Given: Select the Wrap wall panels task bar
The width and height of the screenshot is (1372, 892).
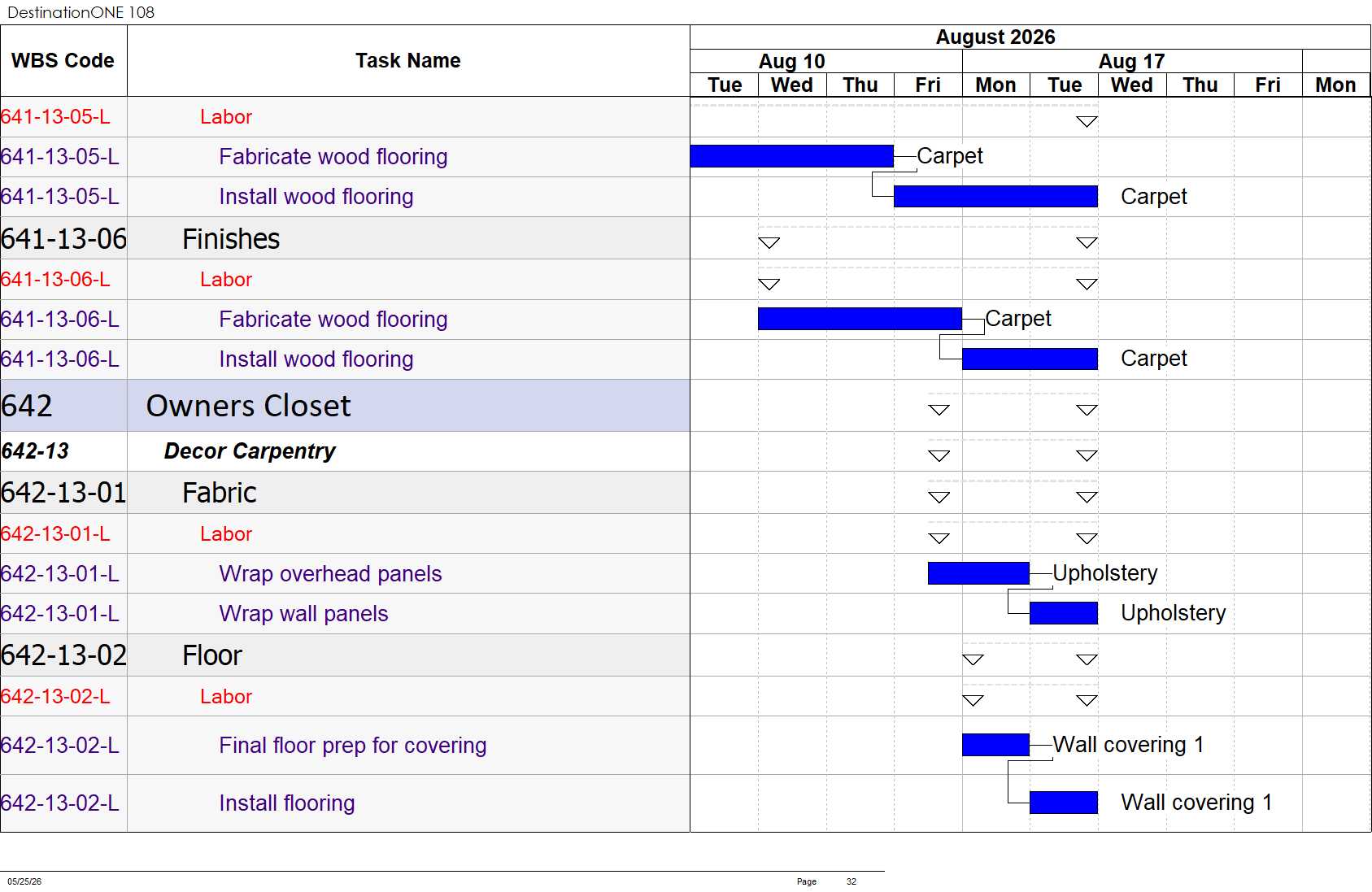Looking at the screenshot, I should coord(1063,613).
